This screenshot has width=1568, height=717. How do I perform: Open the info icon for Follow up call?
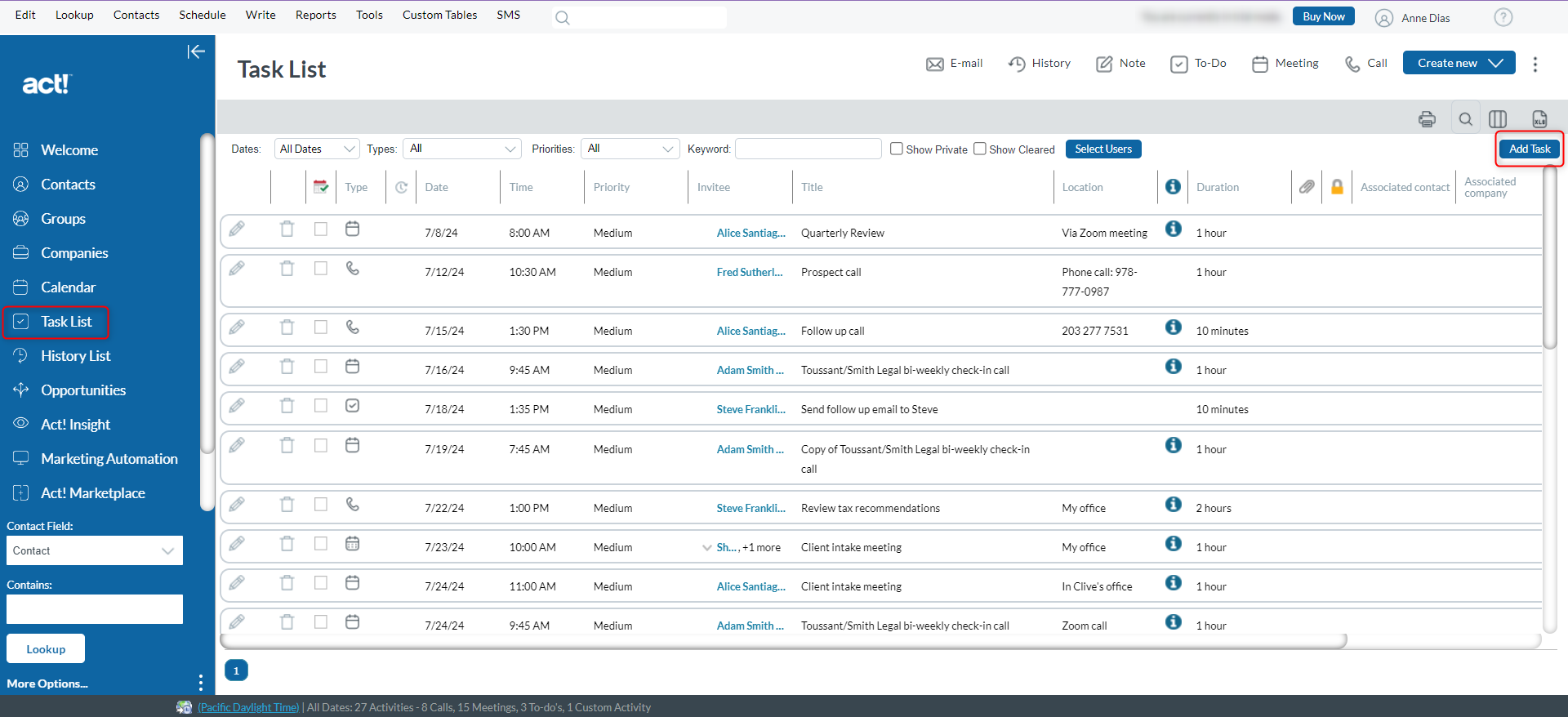(1173, 327)
